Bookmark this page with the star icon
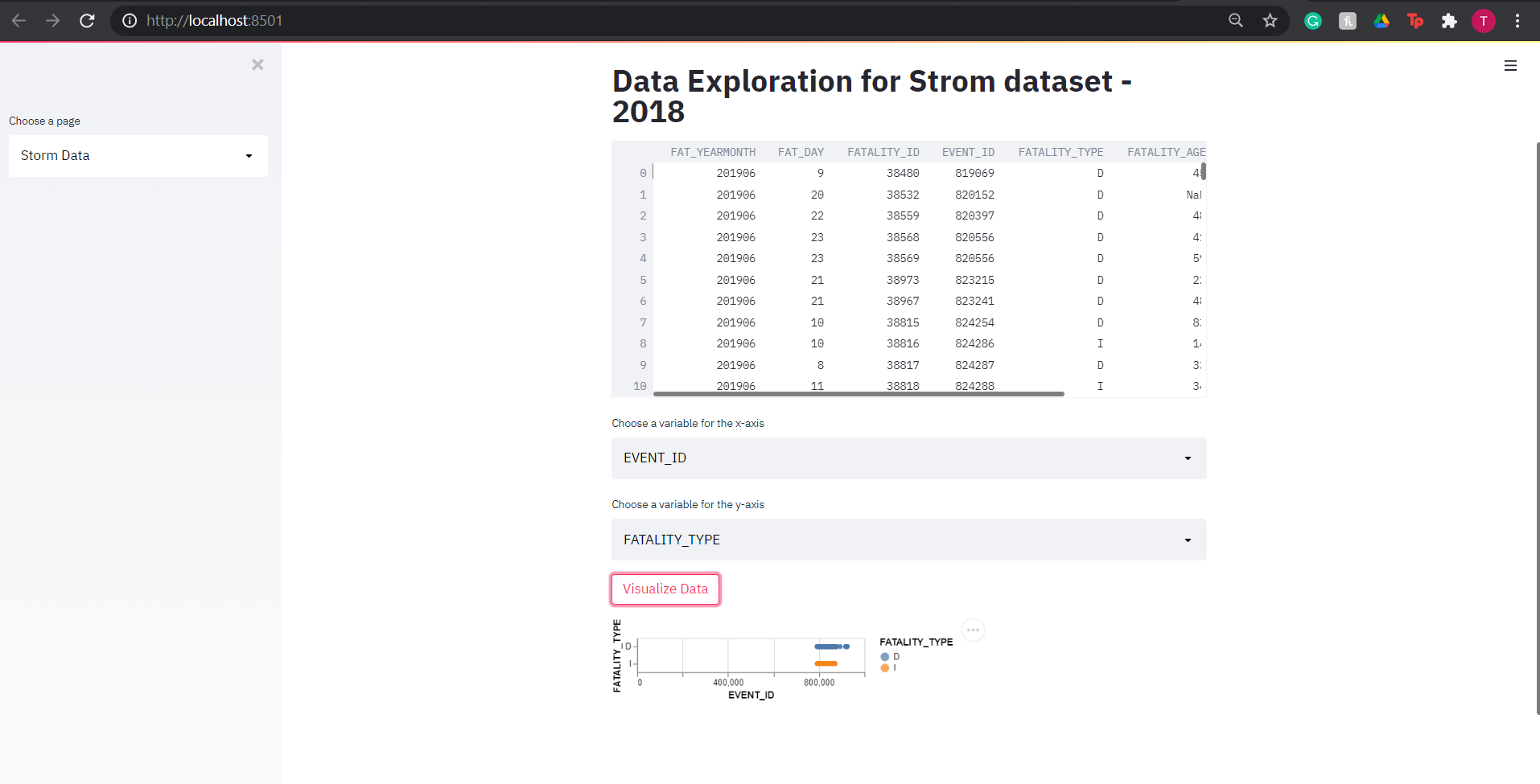1540x784 pixels. pyautogui.click(x=1270, y=21)
